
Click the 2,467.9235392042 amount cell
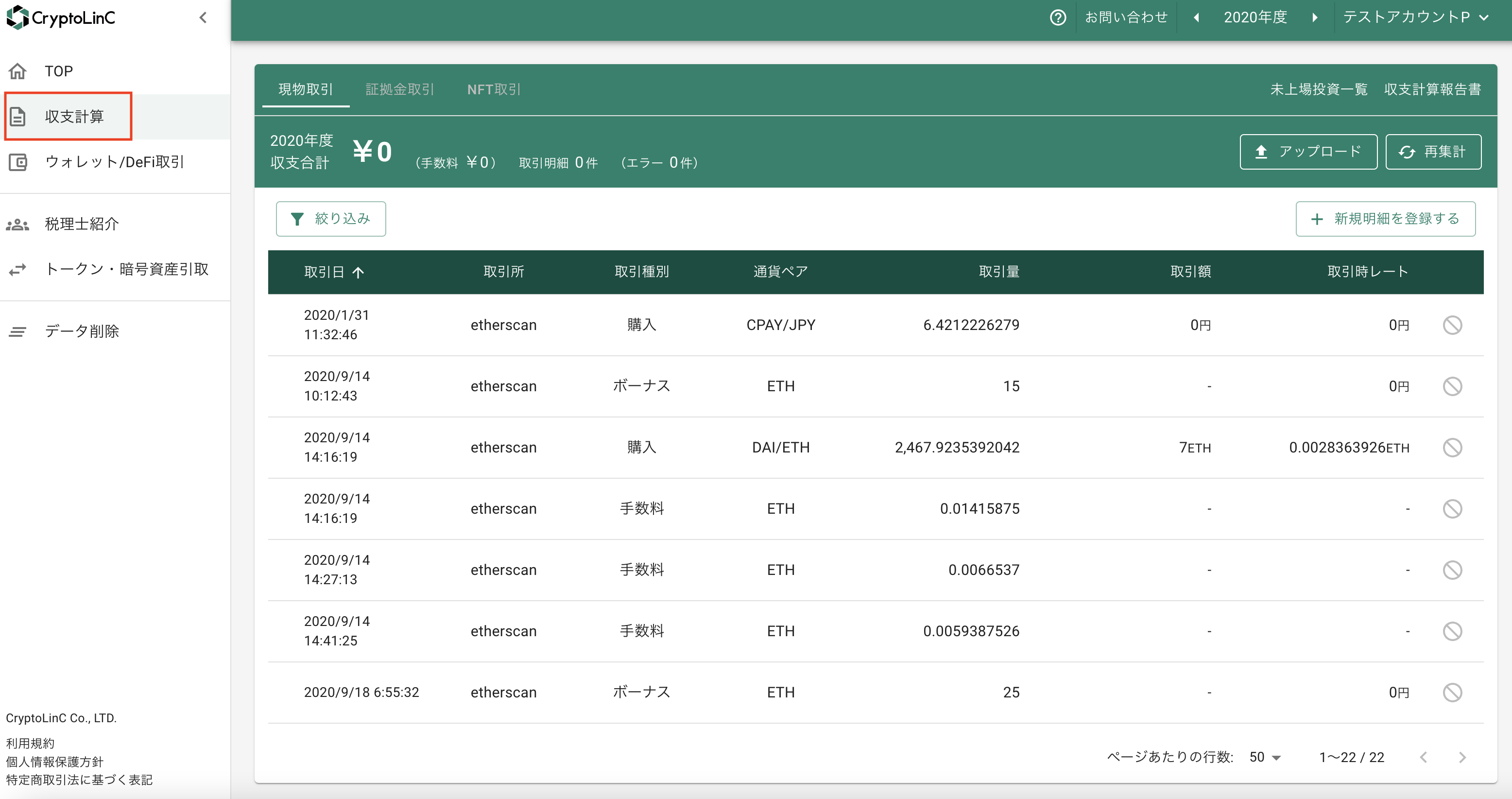point(957,447)
